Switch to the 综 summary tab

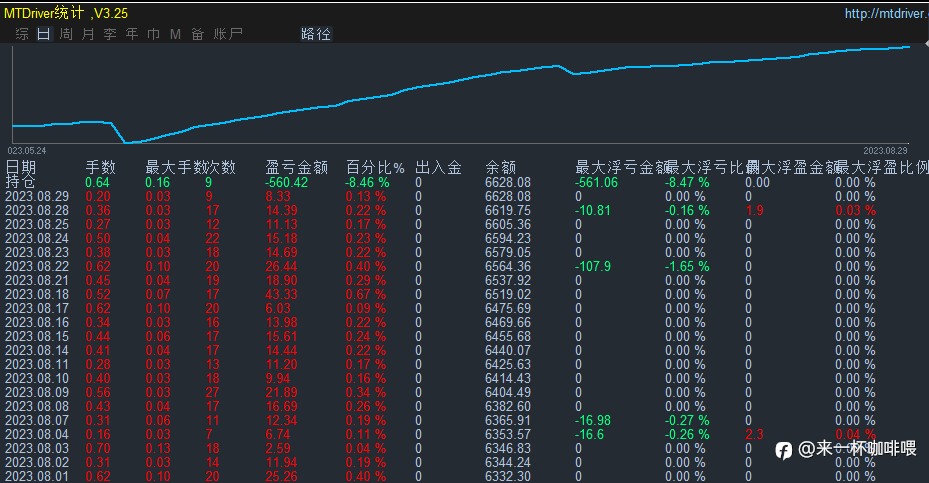pos(22,34)
